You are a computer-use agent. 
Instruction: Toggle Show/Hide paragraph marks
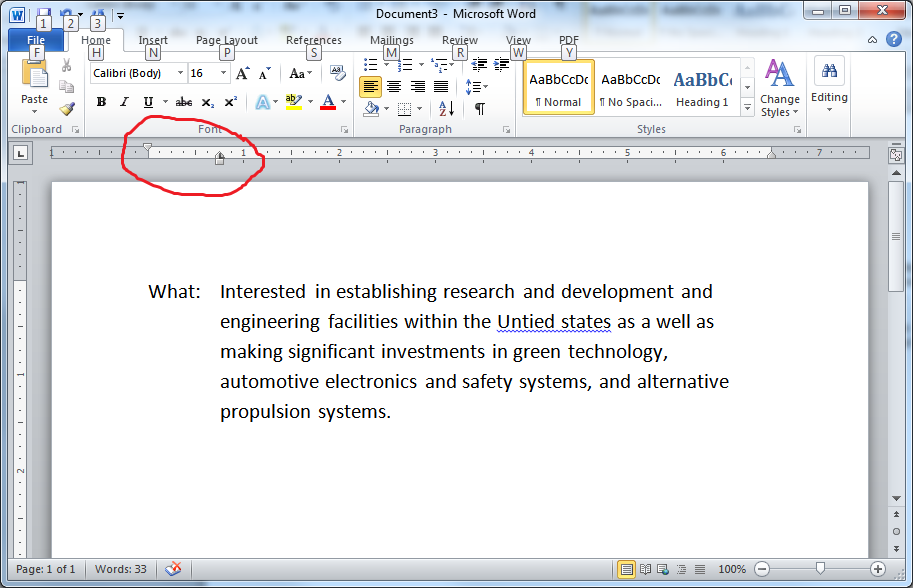(x=480, y=109)
